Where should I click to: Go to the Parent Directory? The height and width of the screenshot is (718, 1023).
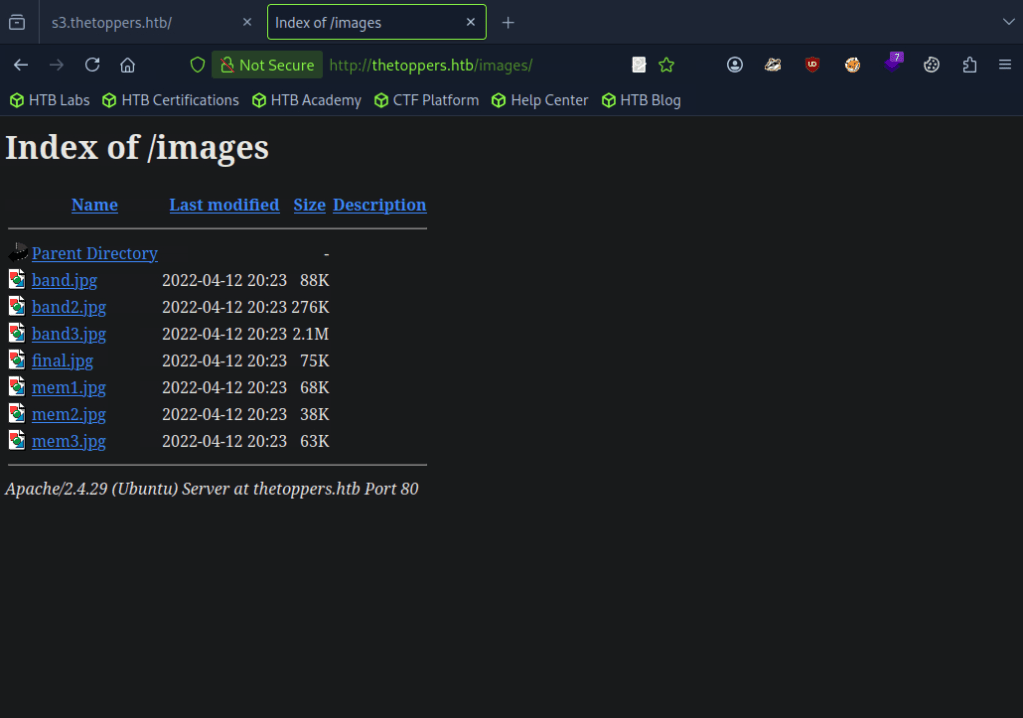coord(94,254)
